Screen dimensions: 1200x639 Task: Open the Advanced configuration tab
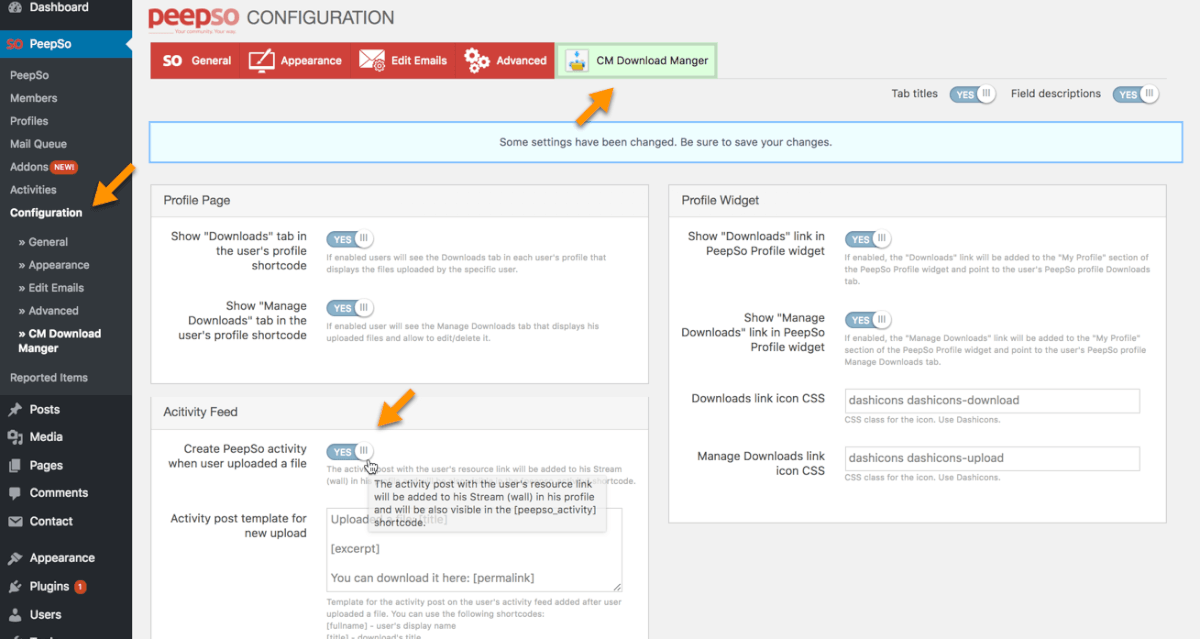pyautogui.click(x=506, y=61)
